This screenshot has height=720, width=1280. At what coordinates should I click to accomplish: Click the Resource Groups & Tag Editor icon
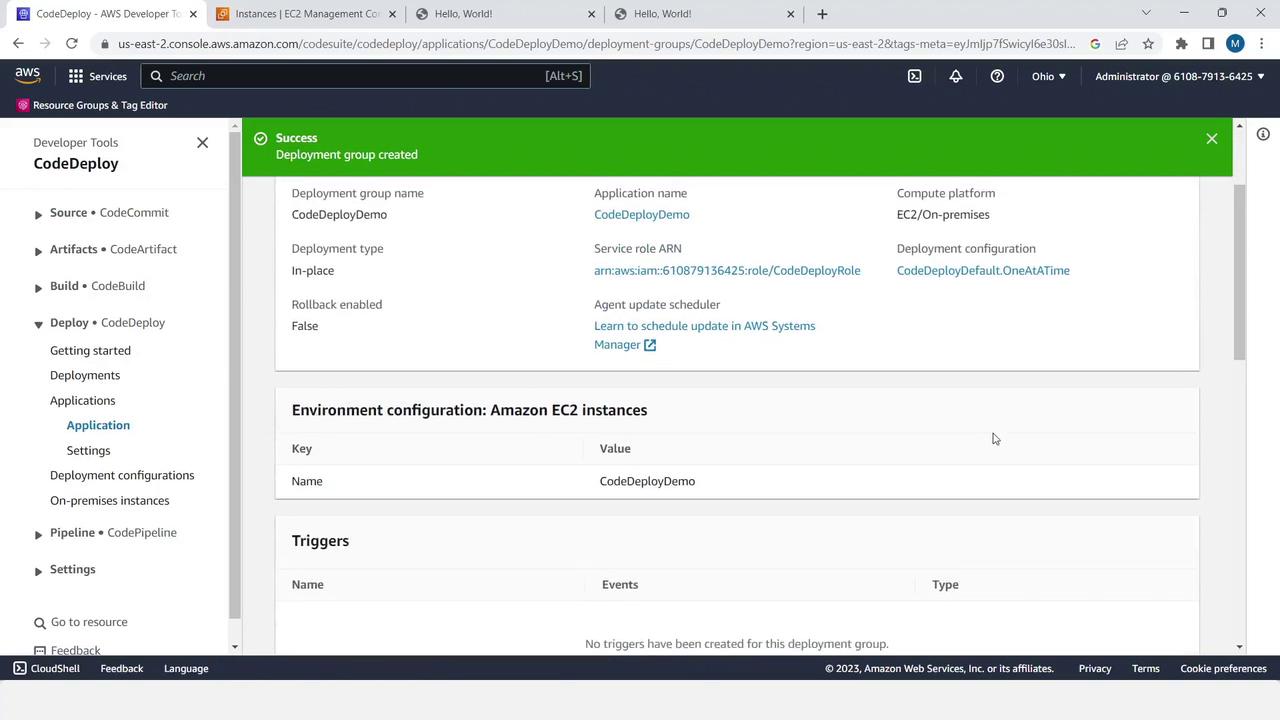click(x=23, y=105)
